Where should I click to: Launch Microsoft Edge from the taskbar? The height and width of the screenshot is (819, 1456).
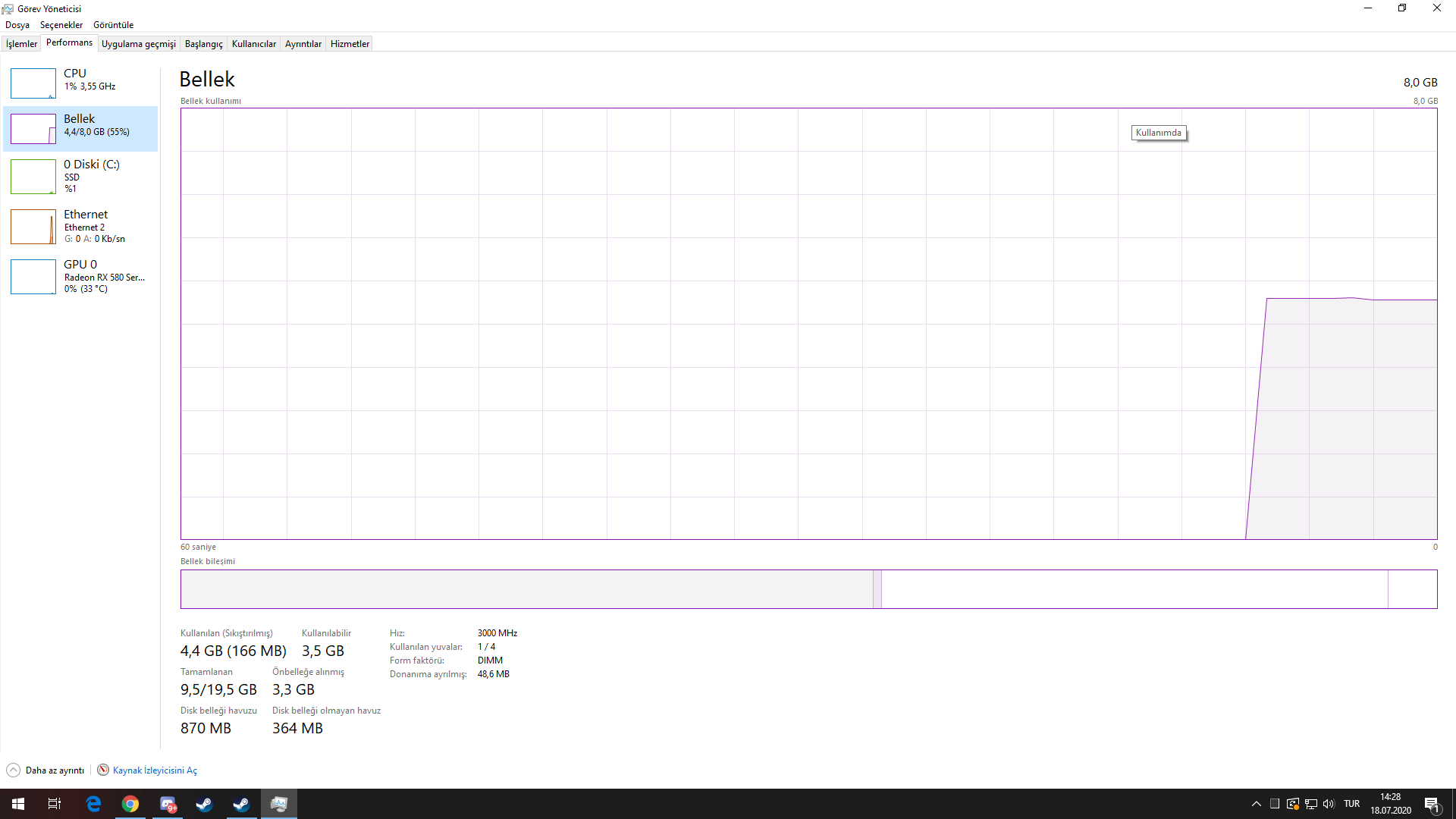click(x=93, y=804)
